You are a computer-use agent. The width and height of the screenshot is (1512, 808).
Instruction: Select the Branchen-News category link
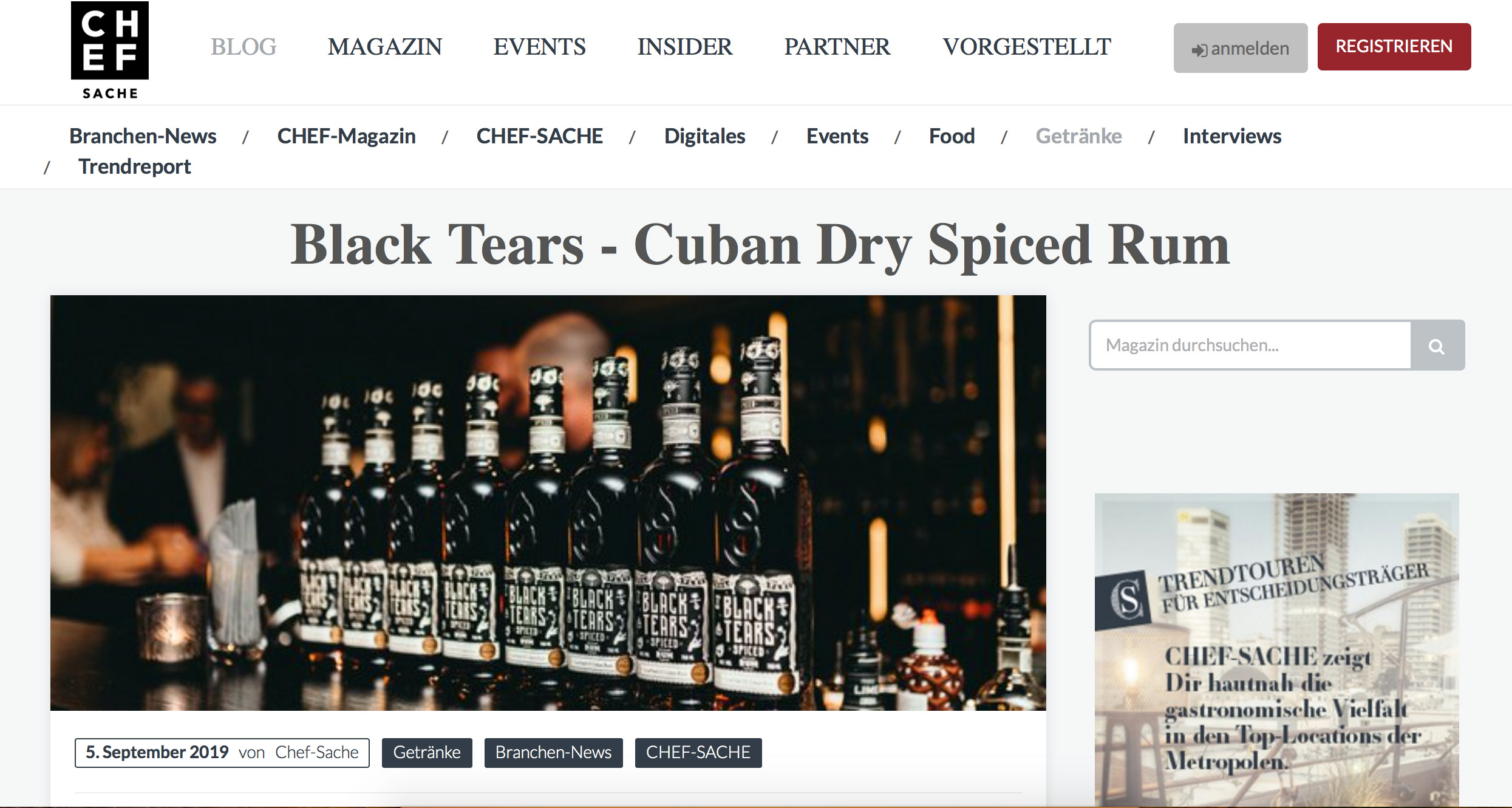[143, 136]
